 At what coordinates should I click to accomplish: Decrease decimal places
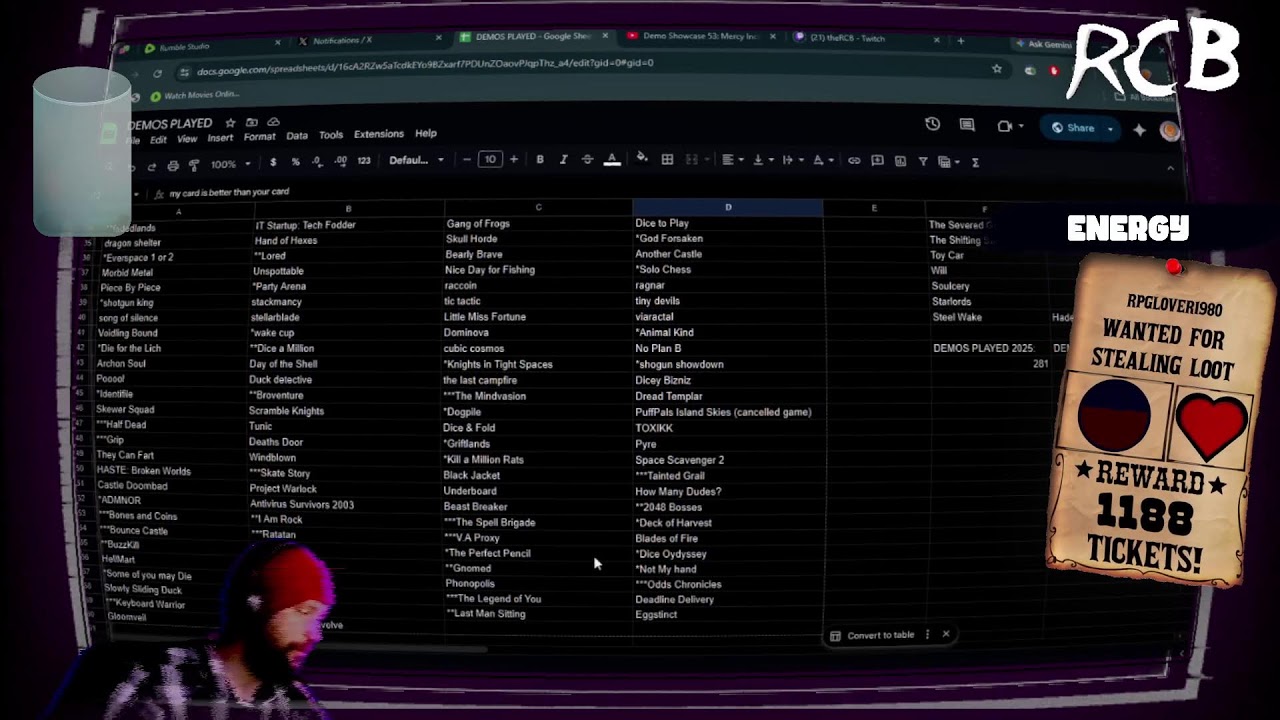point(317,161)
